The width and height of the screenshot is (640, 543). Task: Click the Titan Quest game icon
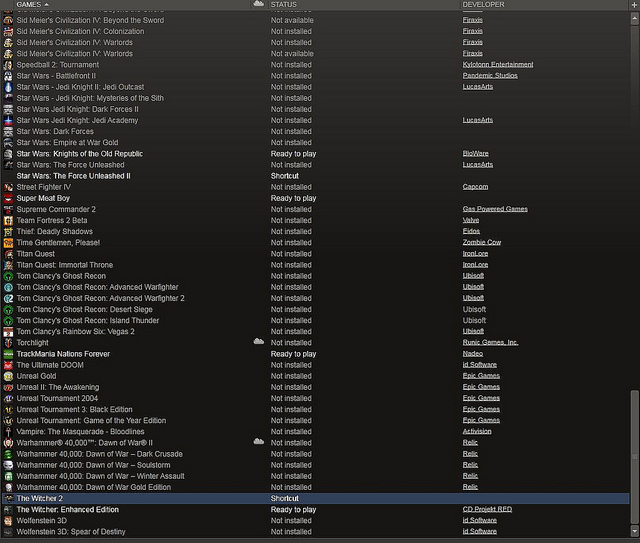point(8,254)
